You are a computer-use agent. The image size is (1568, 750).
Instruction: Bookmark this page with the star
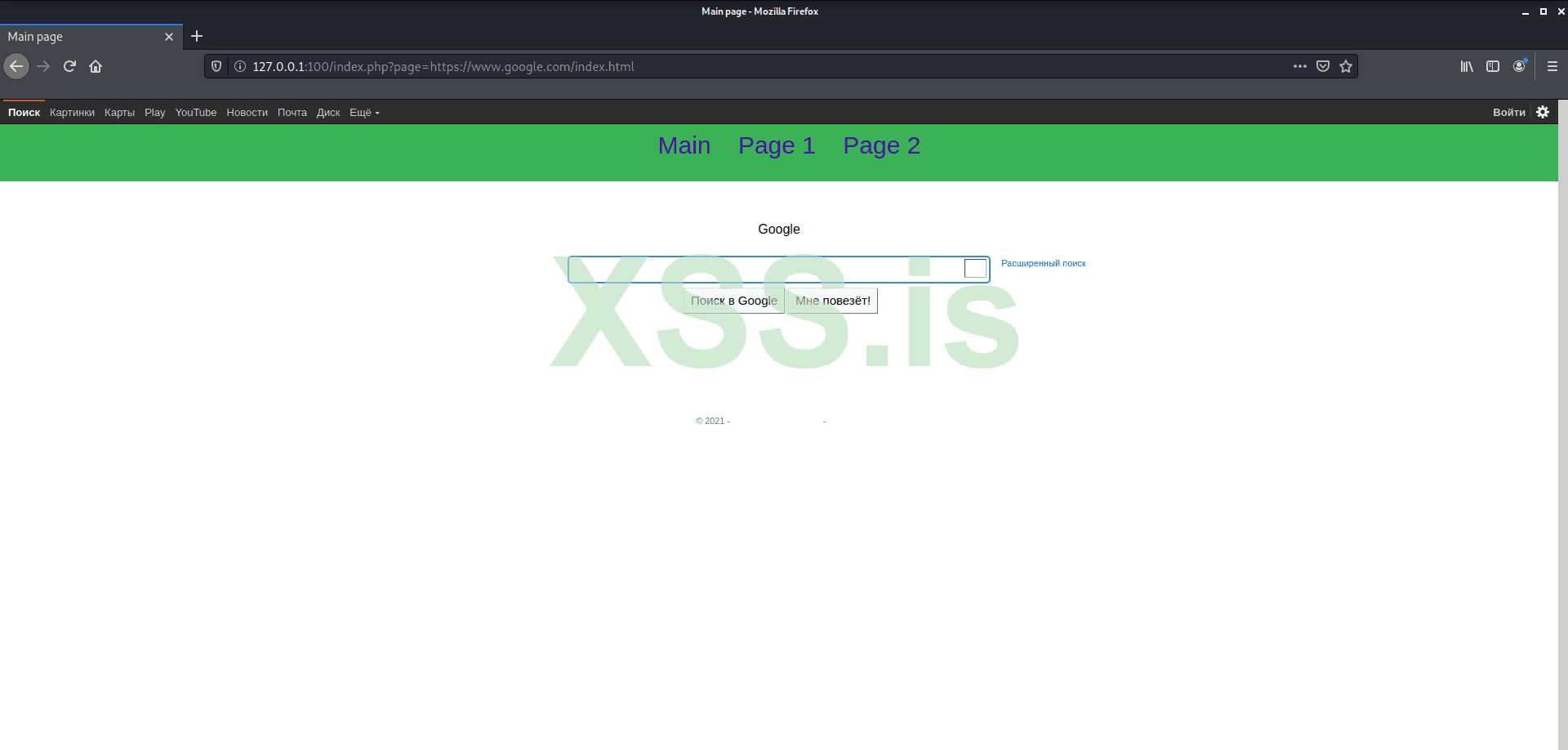click(x=1346, y=66)
